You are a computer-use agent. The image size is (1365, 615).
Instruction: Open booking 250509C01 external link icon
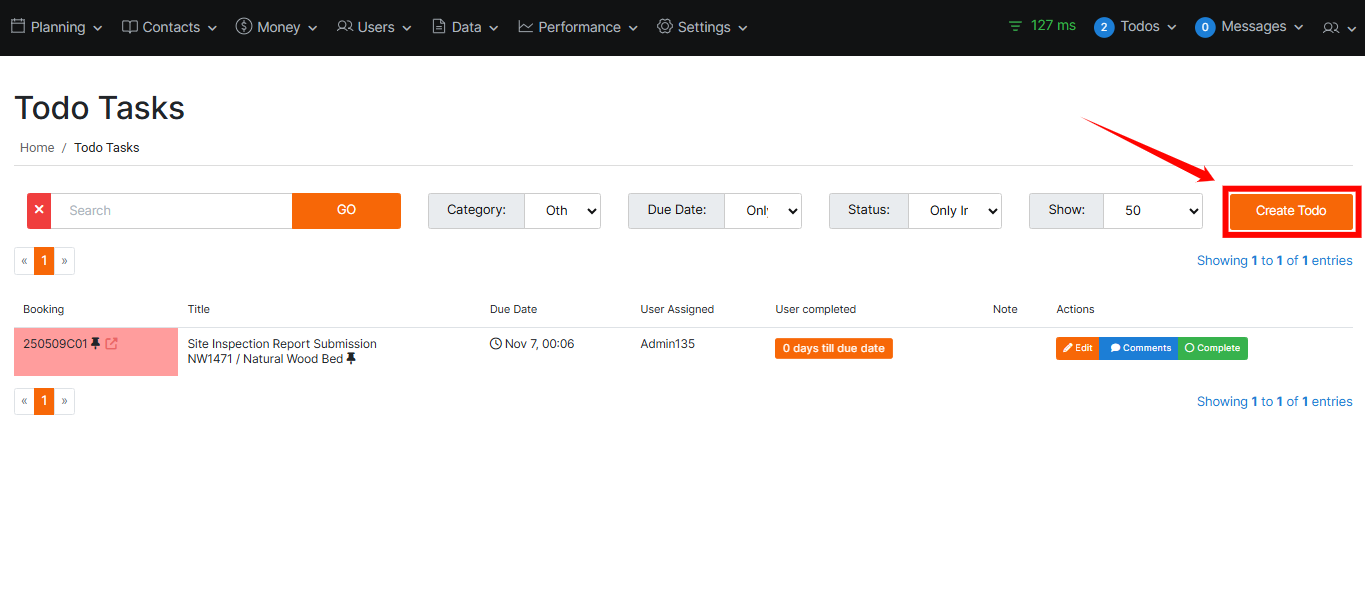[111, 344]
